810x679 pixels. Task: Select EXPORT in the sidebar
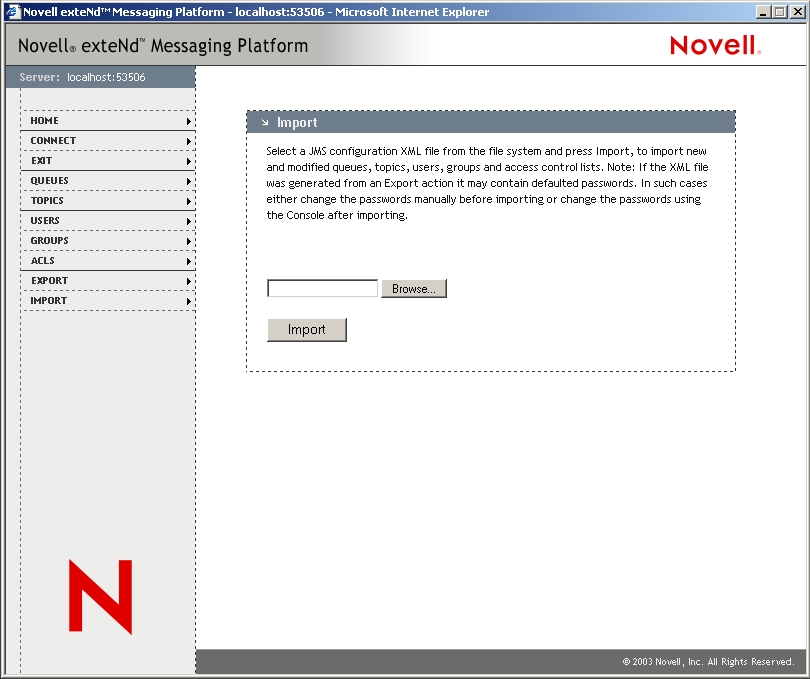coord(108,281)
